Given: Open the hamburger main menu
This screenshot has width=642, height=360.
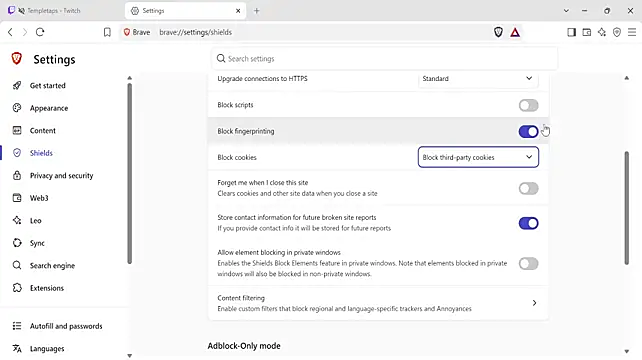Looking at the screenshot, I should point(632,32).
